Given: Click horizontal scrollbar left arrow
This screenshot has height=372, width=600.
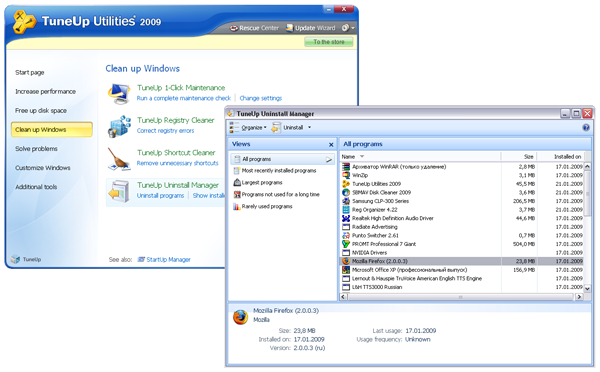Looking at the screenshot, I should pyautogui.click(x=344, y=297).
